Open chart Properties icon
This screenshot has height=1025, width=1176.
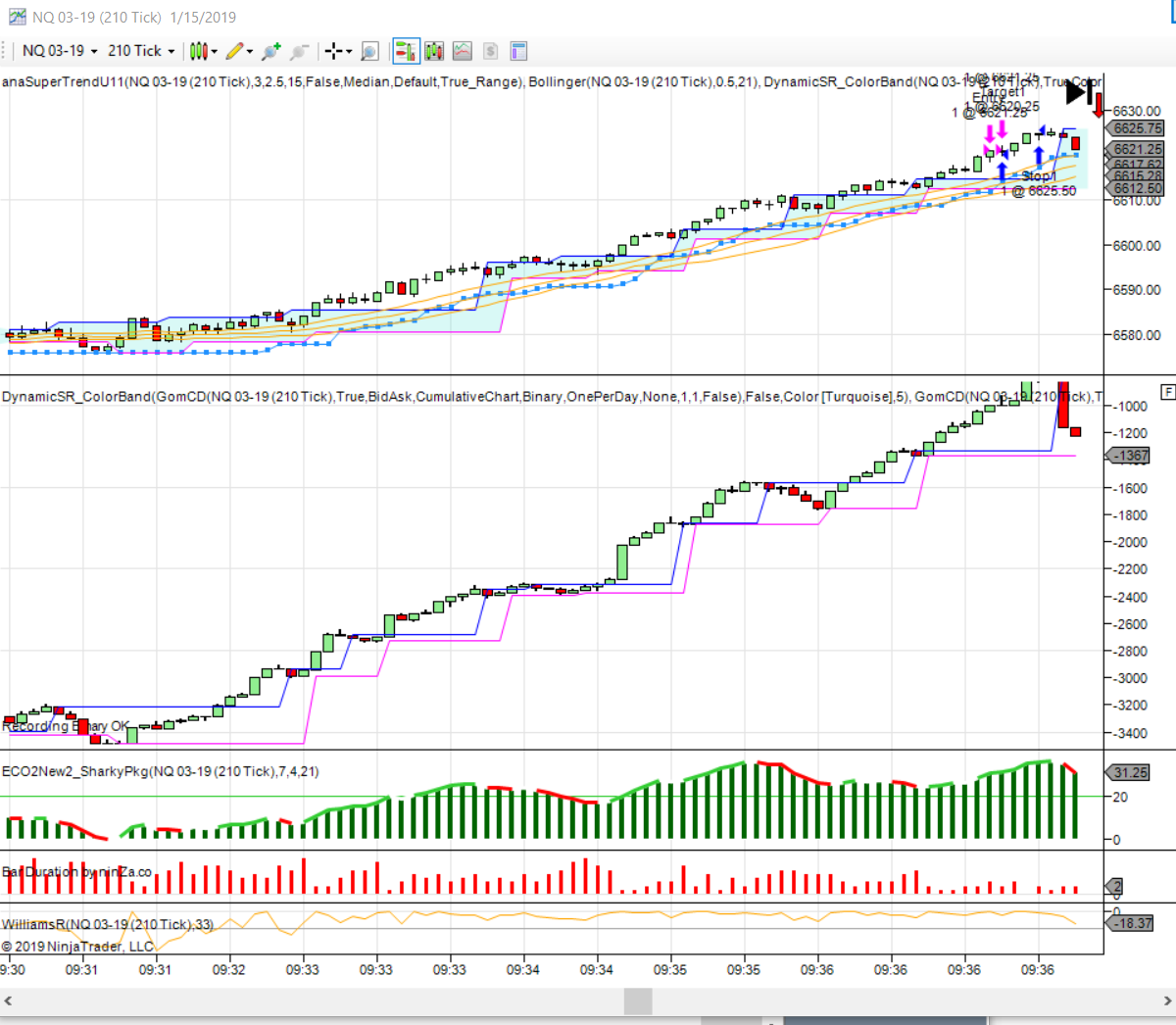tap(519, 51)
